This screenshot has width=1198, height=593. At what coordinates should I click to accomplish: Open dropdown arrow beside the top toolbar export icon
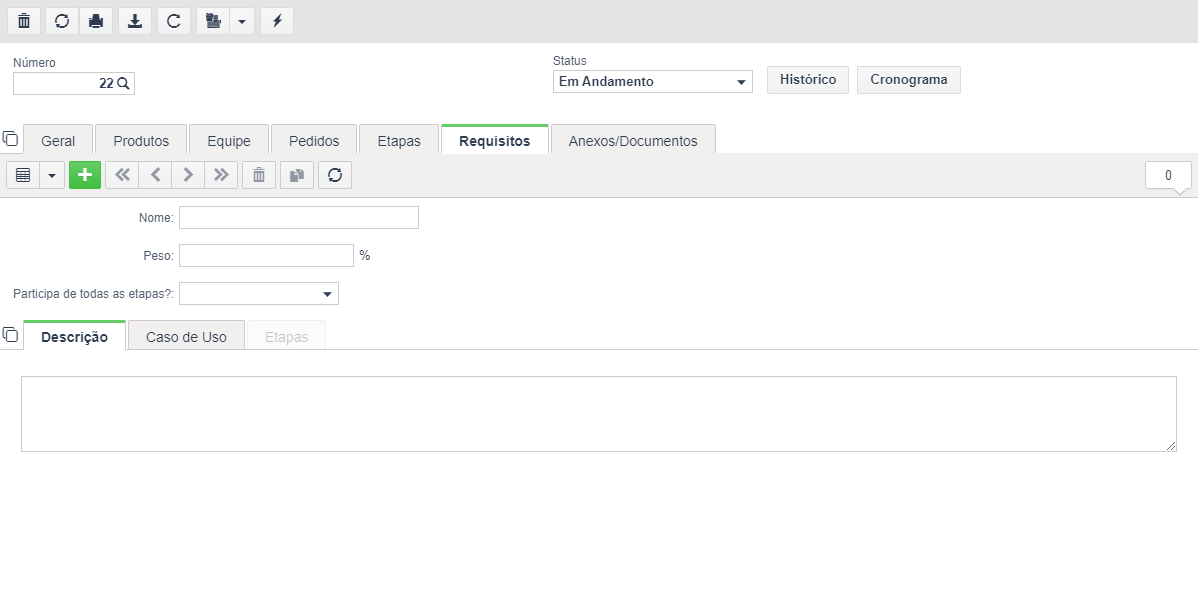(x=242, y=21)
